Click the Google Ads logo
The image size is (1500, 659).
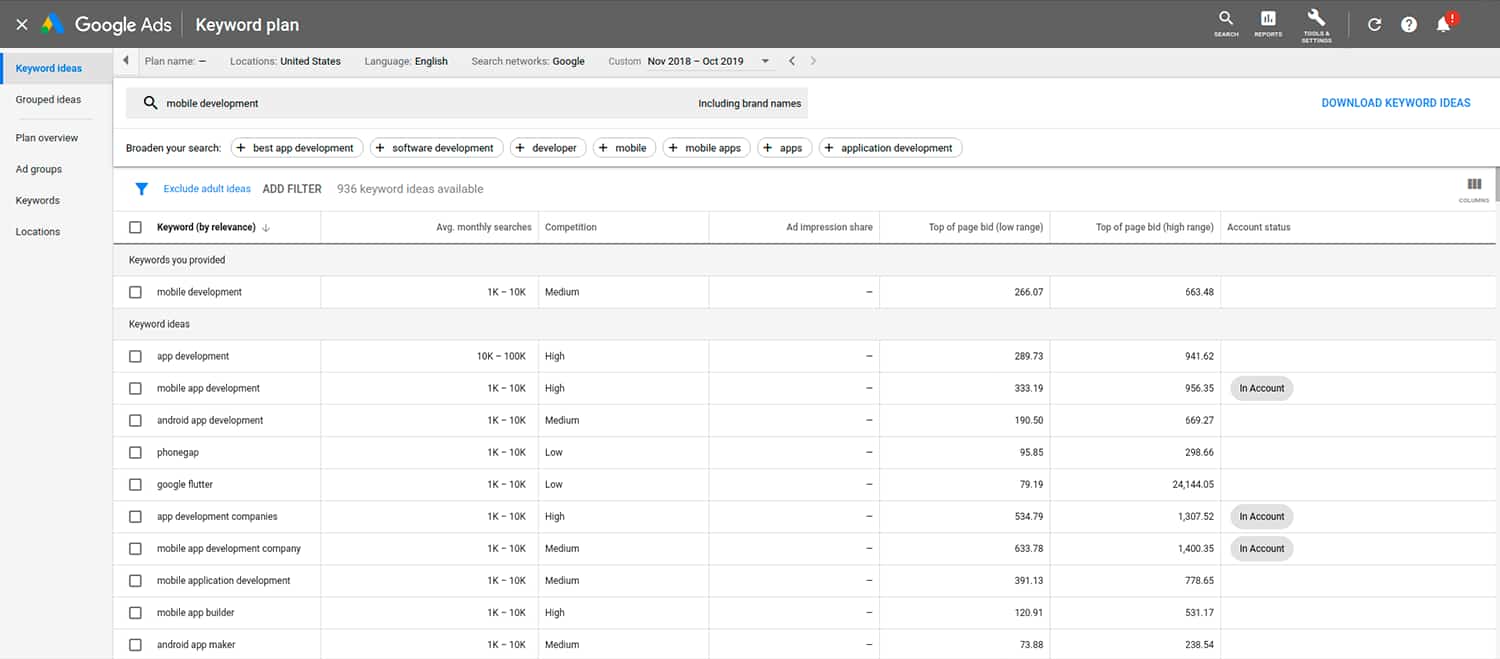click(106, 24)
